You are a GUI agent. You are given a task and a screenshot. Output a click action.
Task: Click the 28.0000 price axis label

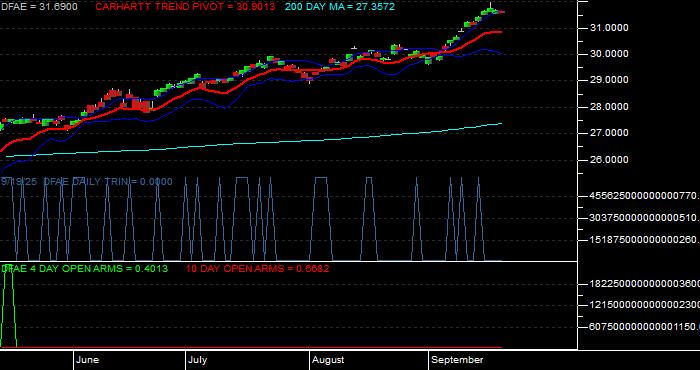[x=609, y=107]
